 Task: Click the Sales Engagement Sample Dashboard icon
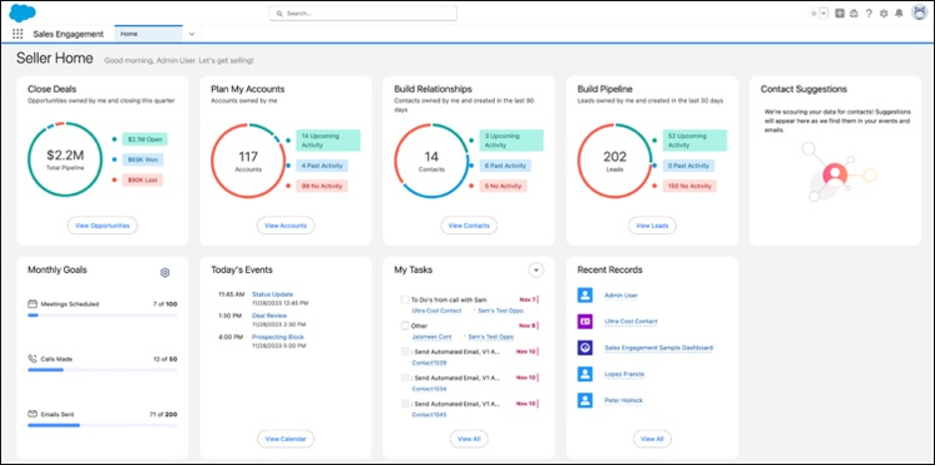(x=585, y=347)
